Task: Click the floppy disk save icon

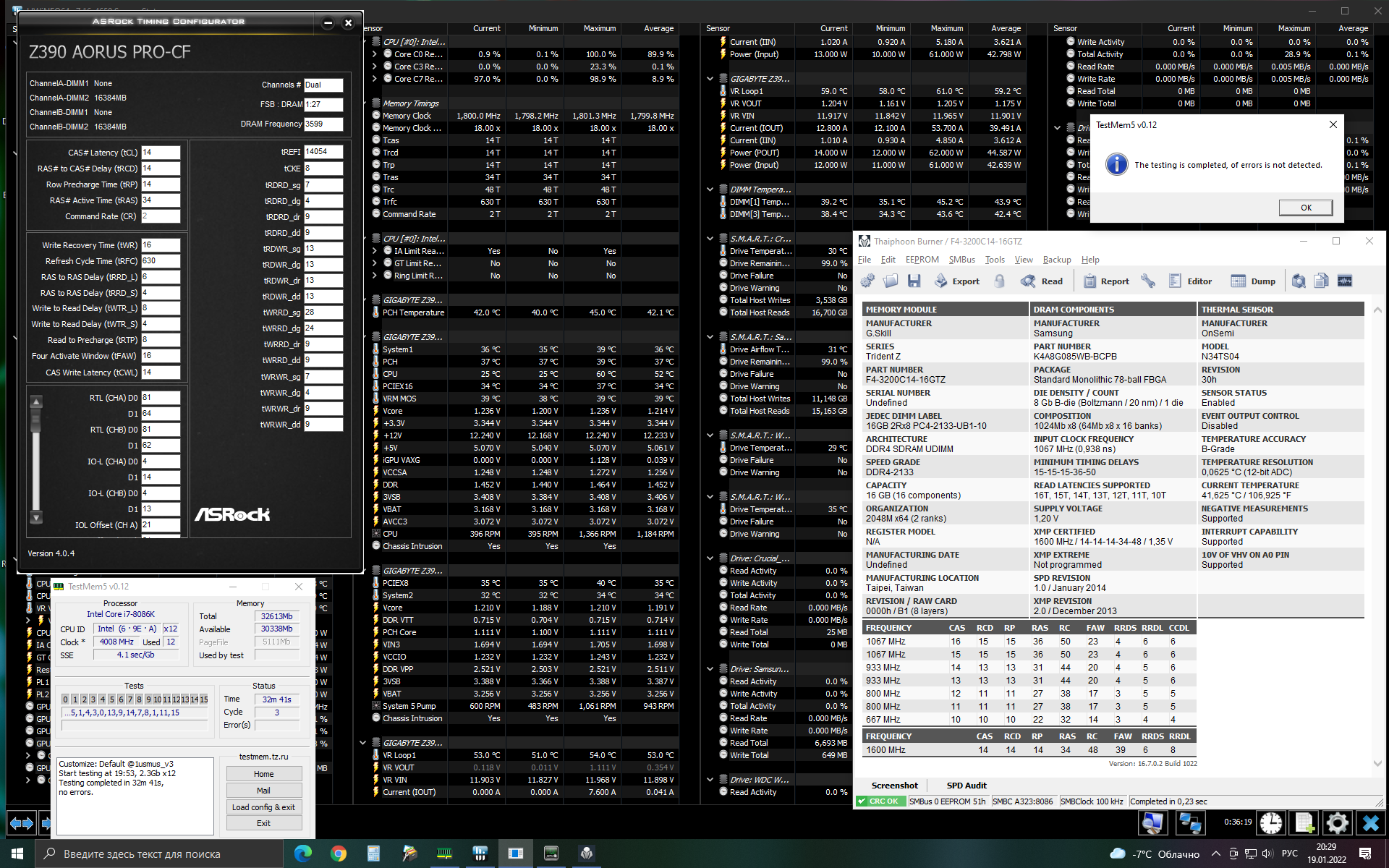Action: coord(914,281)
